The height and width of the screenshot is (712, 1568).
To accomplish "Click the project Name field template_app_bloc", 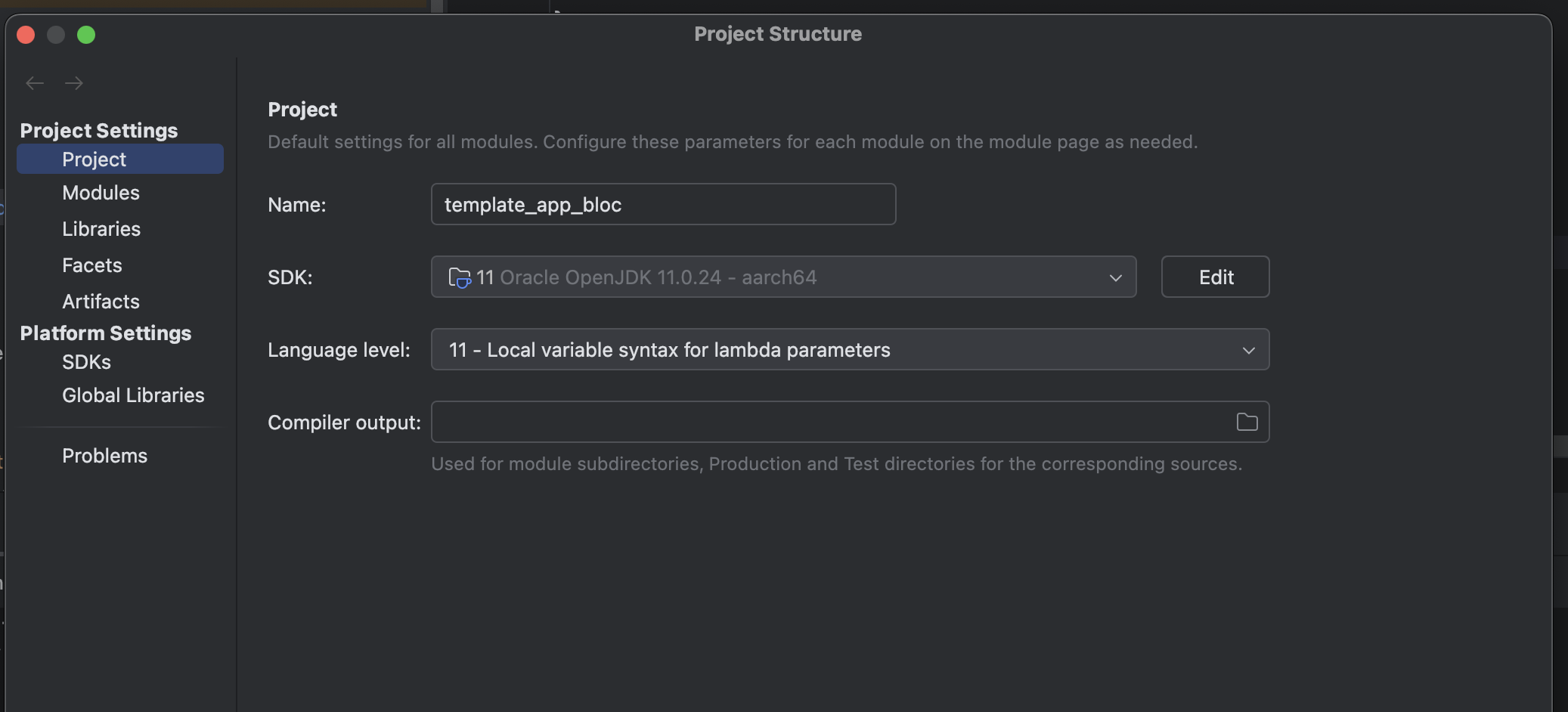I will click(663, 204).
